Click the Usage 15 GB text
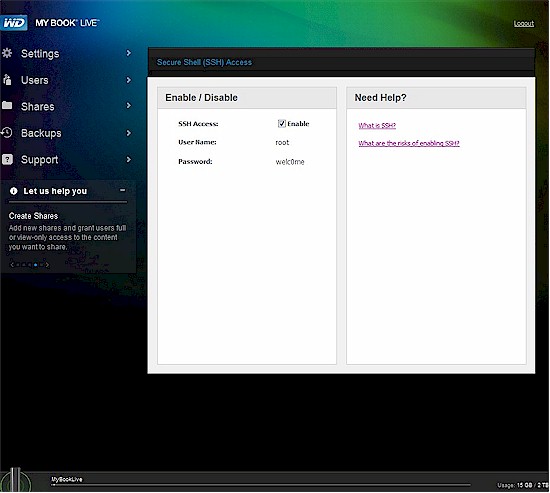 coord(523,485)
